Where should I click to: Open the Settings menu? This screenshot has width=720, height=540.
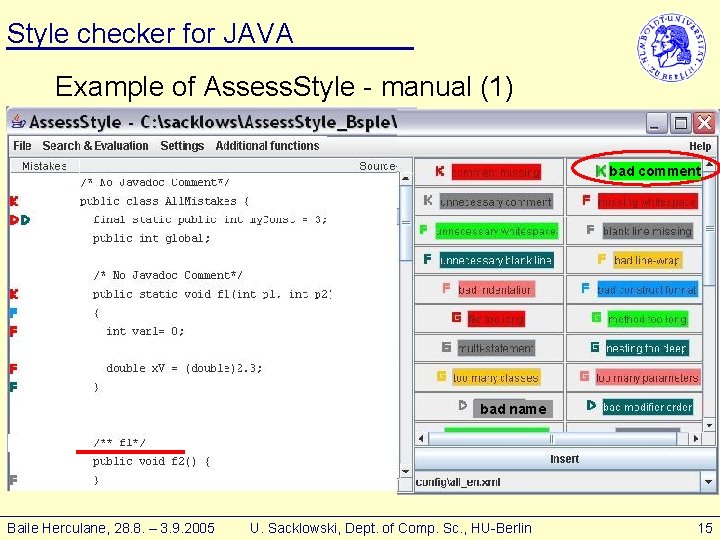182,146
